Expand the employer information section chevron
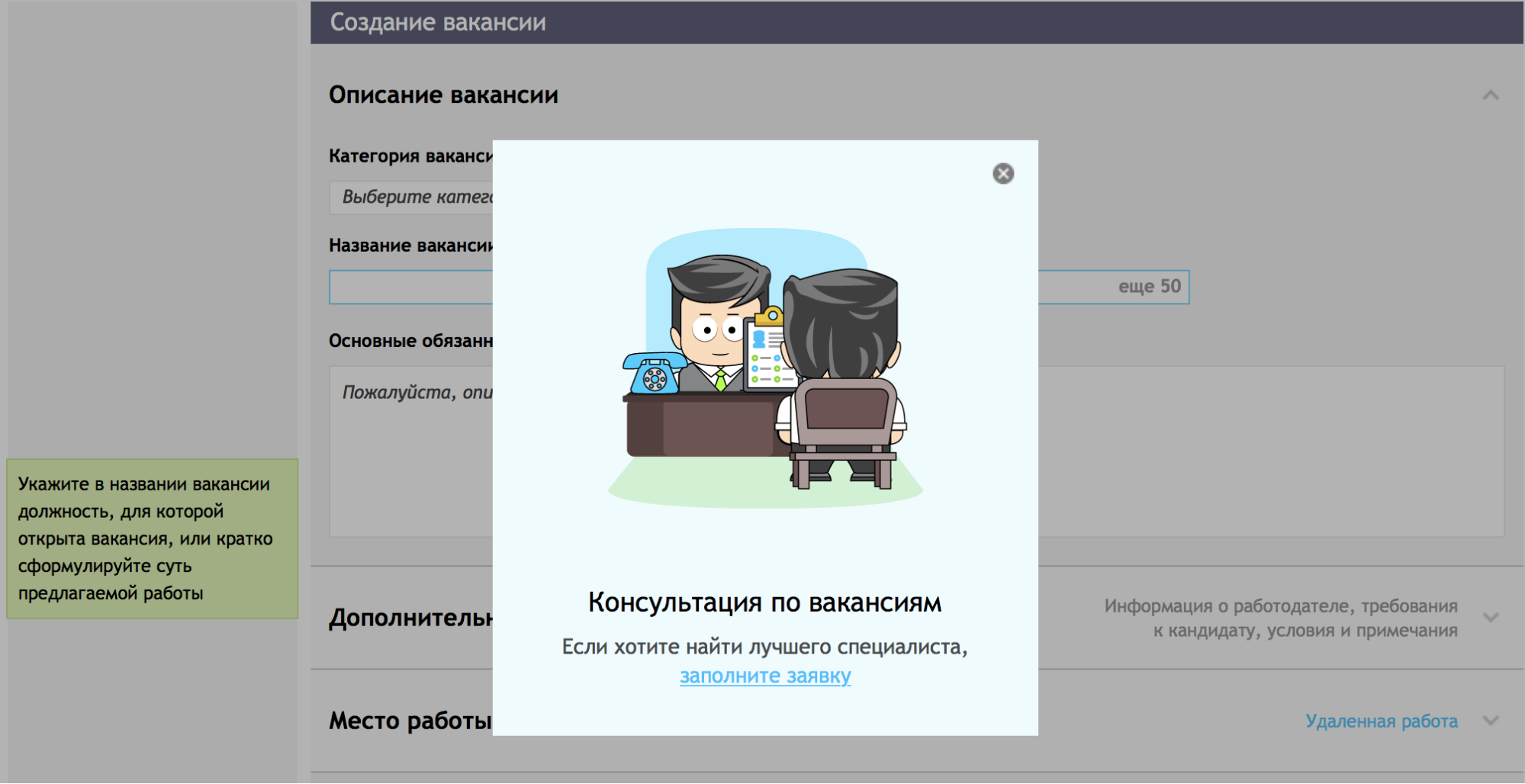 [1490, 617]
